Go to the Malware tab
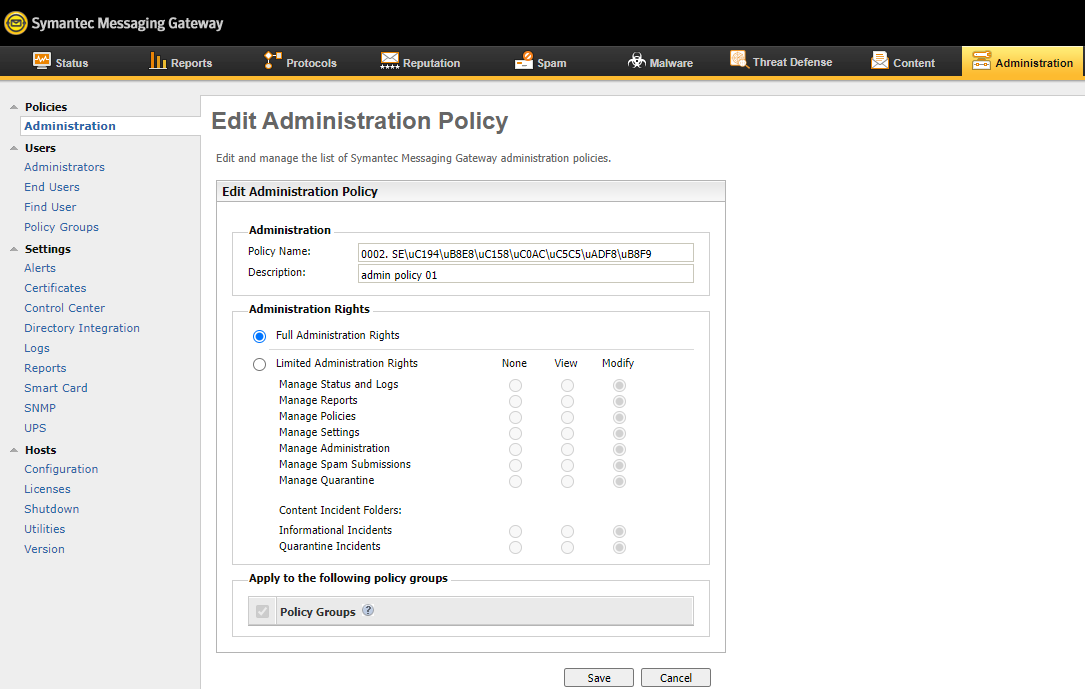Screen dimensions: 1085x689 [660, 62]
